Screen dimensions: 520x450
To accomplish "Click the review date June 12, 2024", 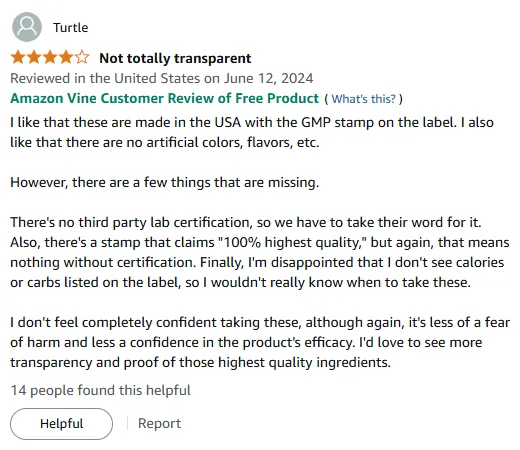I will click(x=268, y=78).
